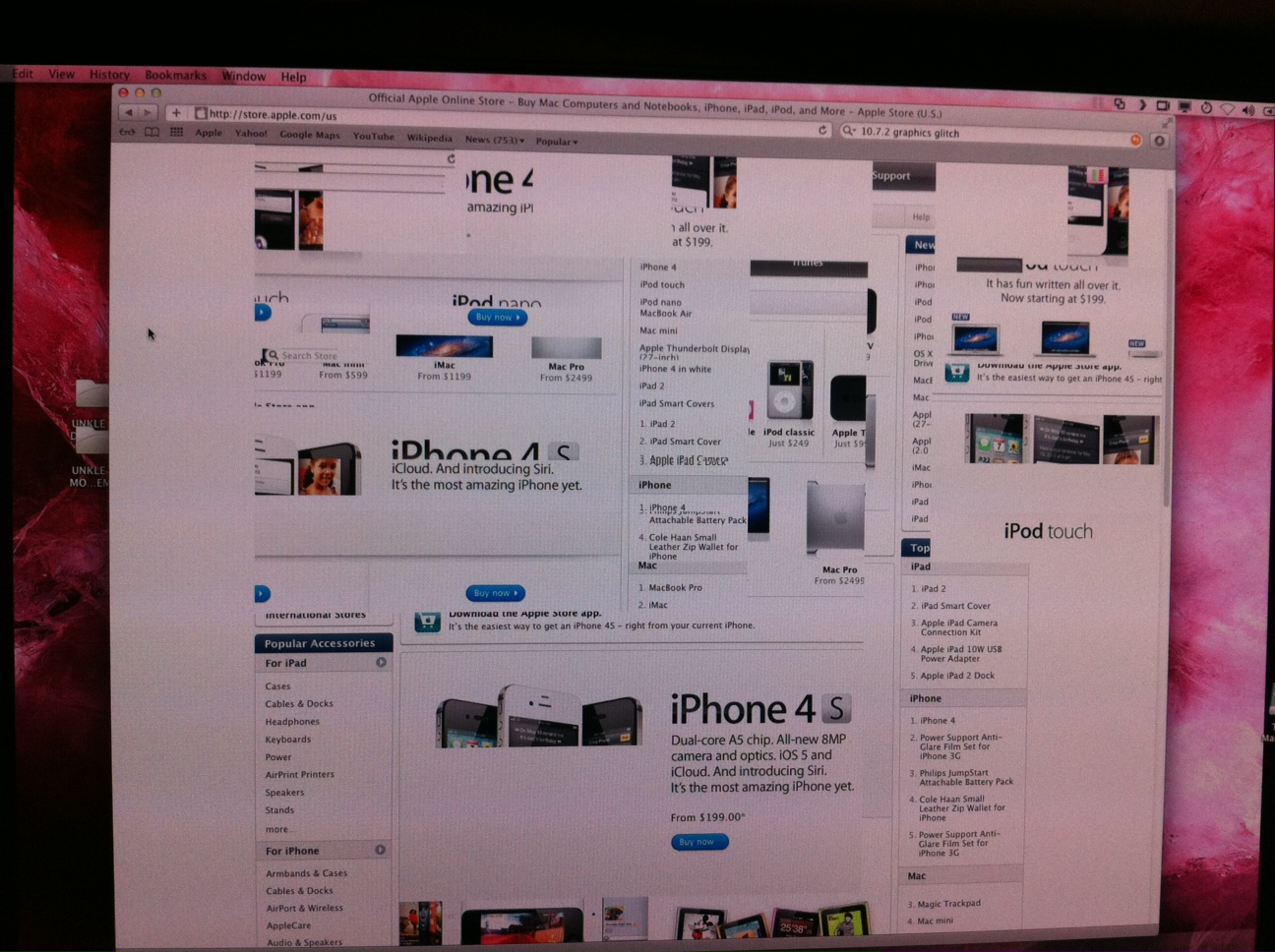Image resolution: width=1275 pixels, height=952 pixels.
Task: Click the Search Store magnifier icon
Action: (x=273, y=355)
